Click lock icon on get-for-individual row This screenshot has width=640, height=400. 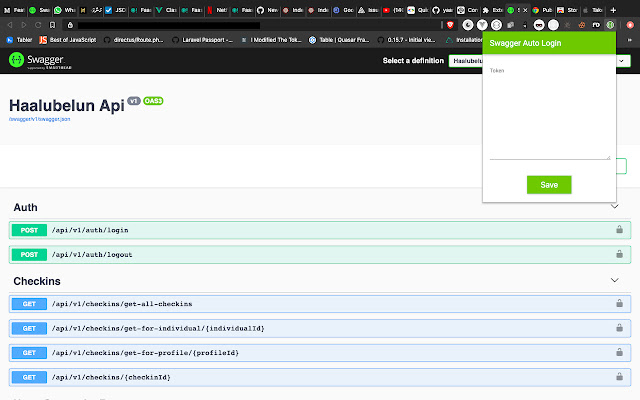point(619,327)
